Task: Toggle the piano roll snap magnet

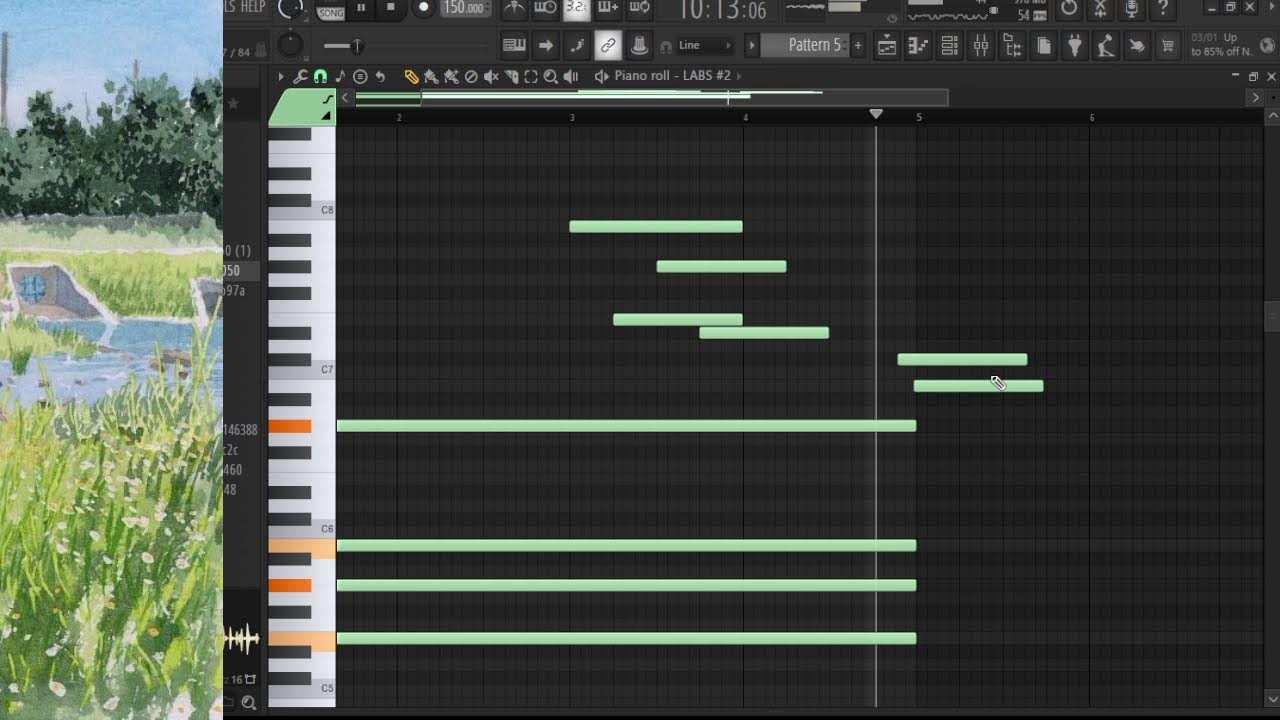Action: click(320, 76)
